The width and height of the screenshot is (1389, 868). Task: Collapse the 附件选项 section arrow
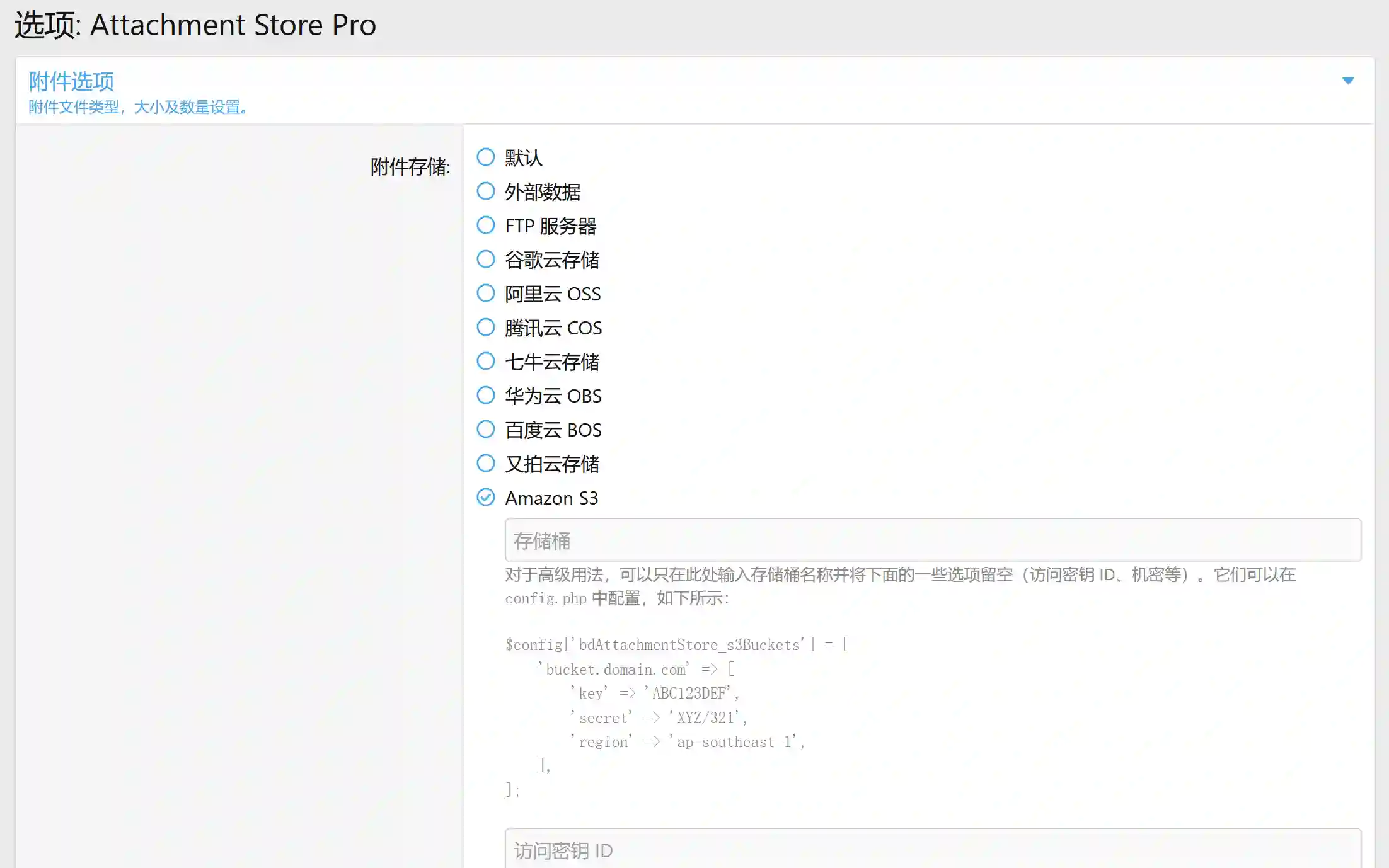[x=1347, y=81]
